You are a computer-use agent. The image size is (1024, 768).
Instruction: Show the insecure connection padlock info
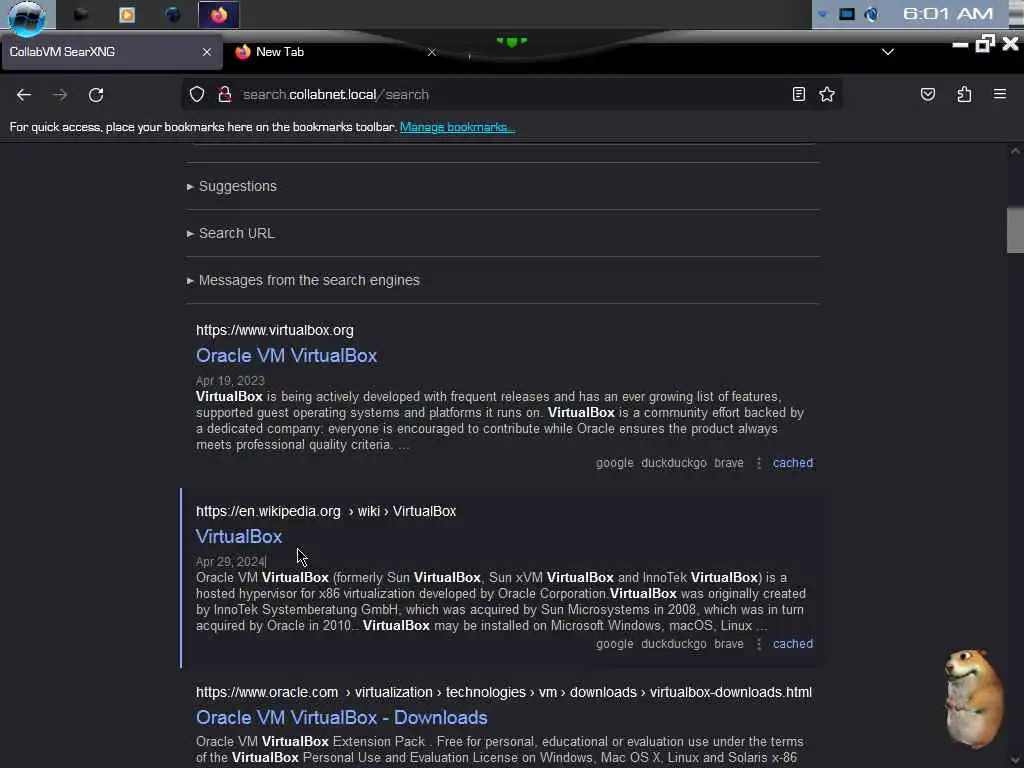(225, 94)
